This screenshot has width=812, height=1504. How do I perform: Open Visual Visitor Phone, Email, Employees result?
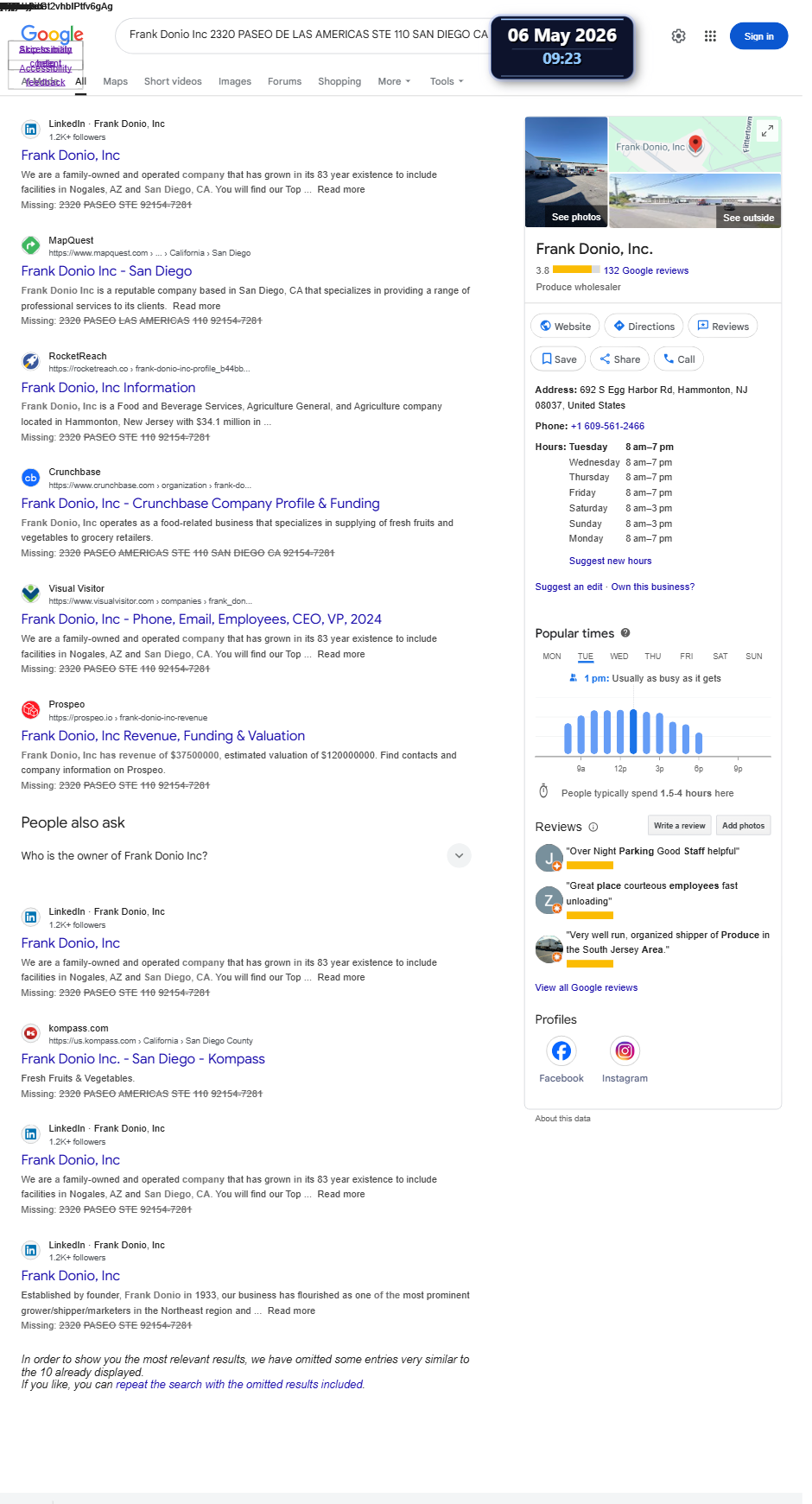tap(201, 619)
